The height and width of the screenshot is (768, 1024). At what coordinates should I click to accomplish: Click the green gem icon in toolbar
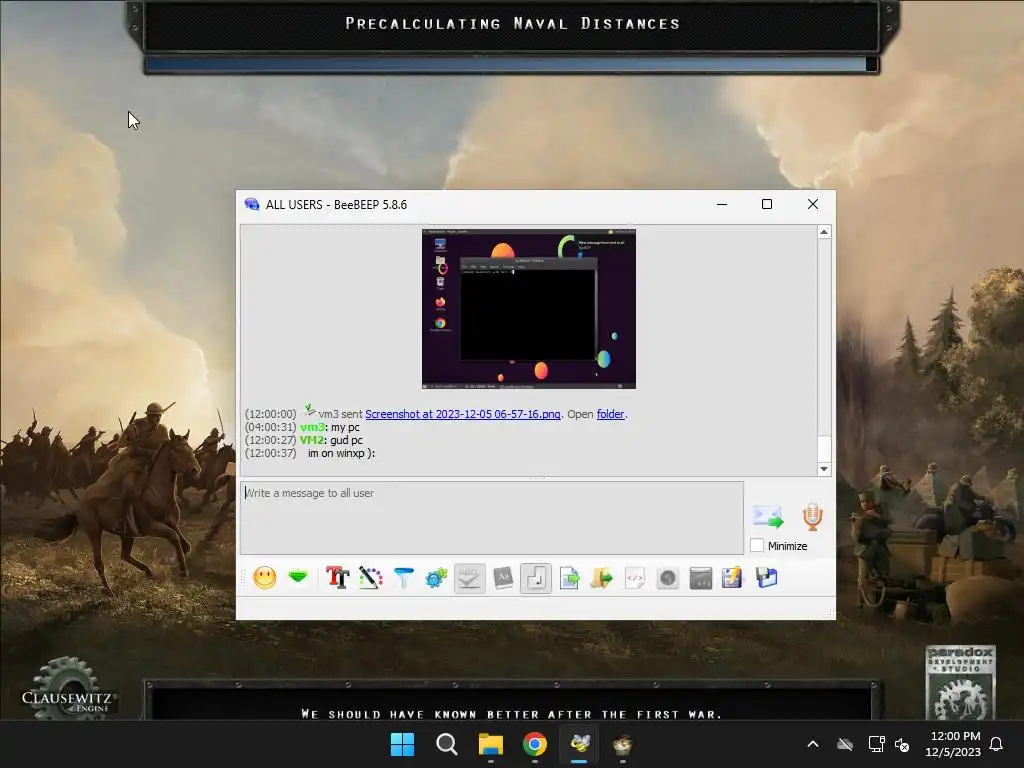(298, 577)
